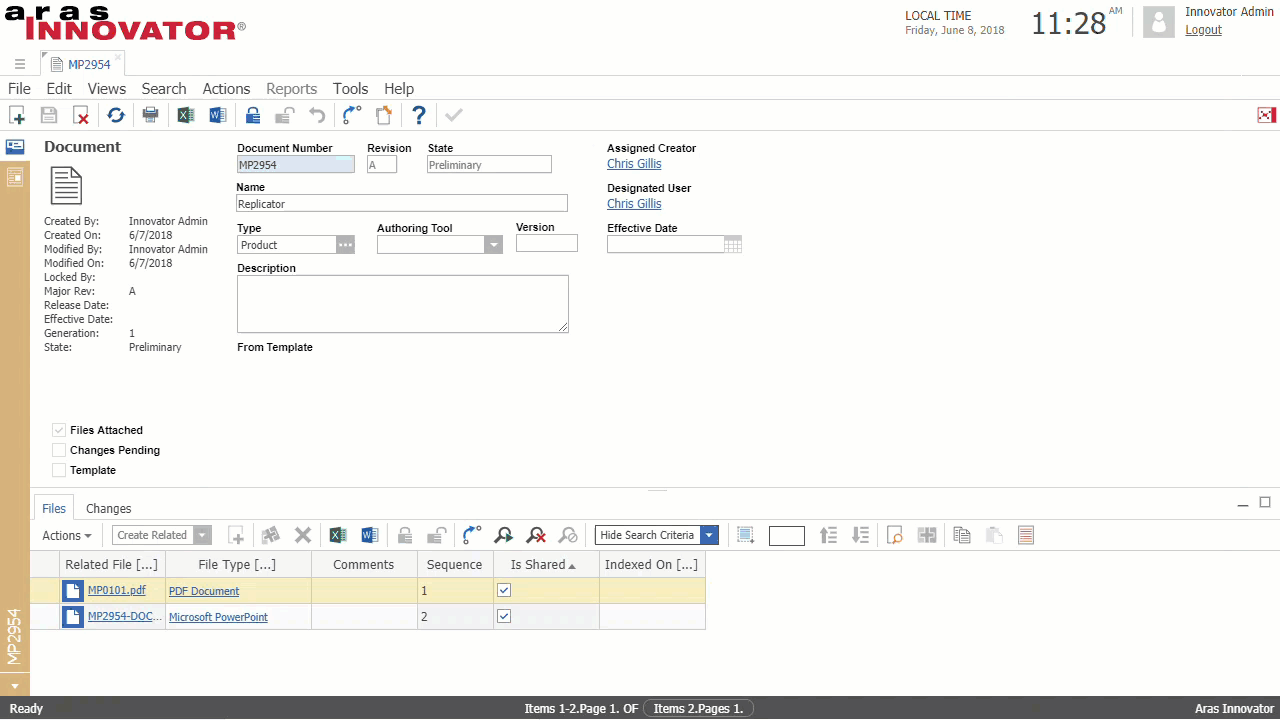Export document to Word from main toolbar
The image size is (1280, 720).
click(x=217, y=115)
